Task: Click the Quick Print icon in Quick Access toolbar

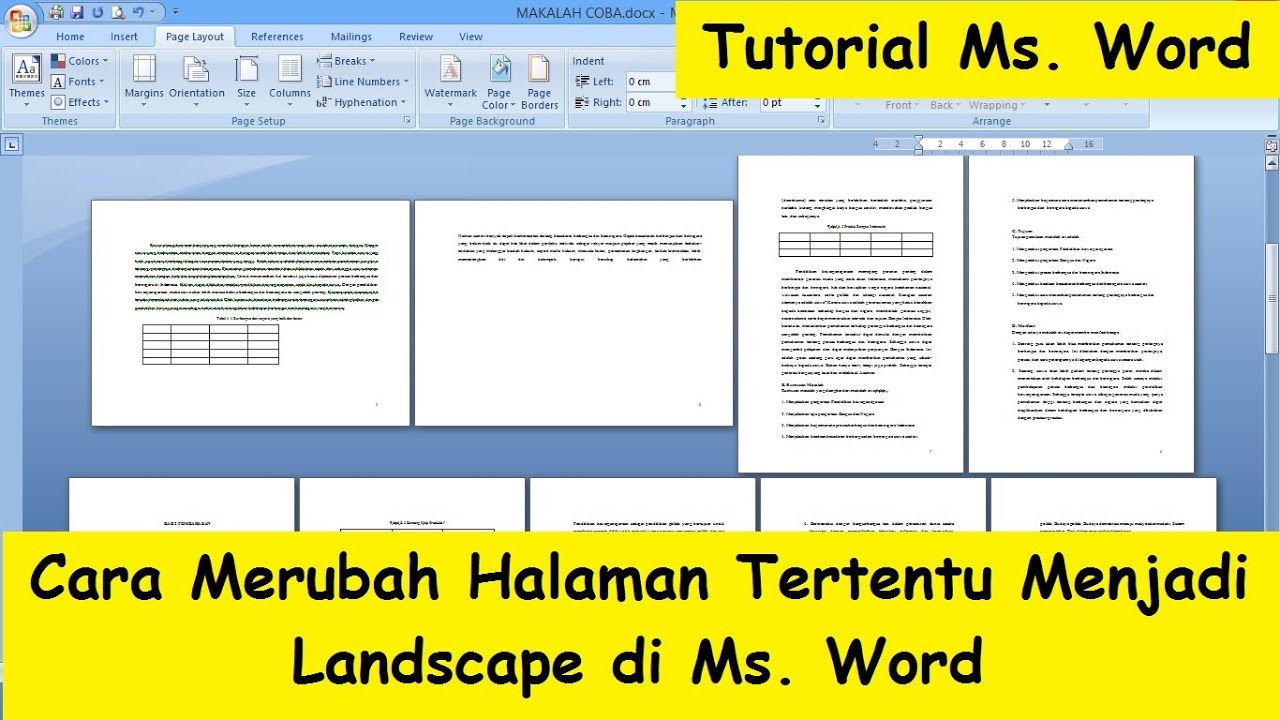Action: coord(57,12)
